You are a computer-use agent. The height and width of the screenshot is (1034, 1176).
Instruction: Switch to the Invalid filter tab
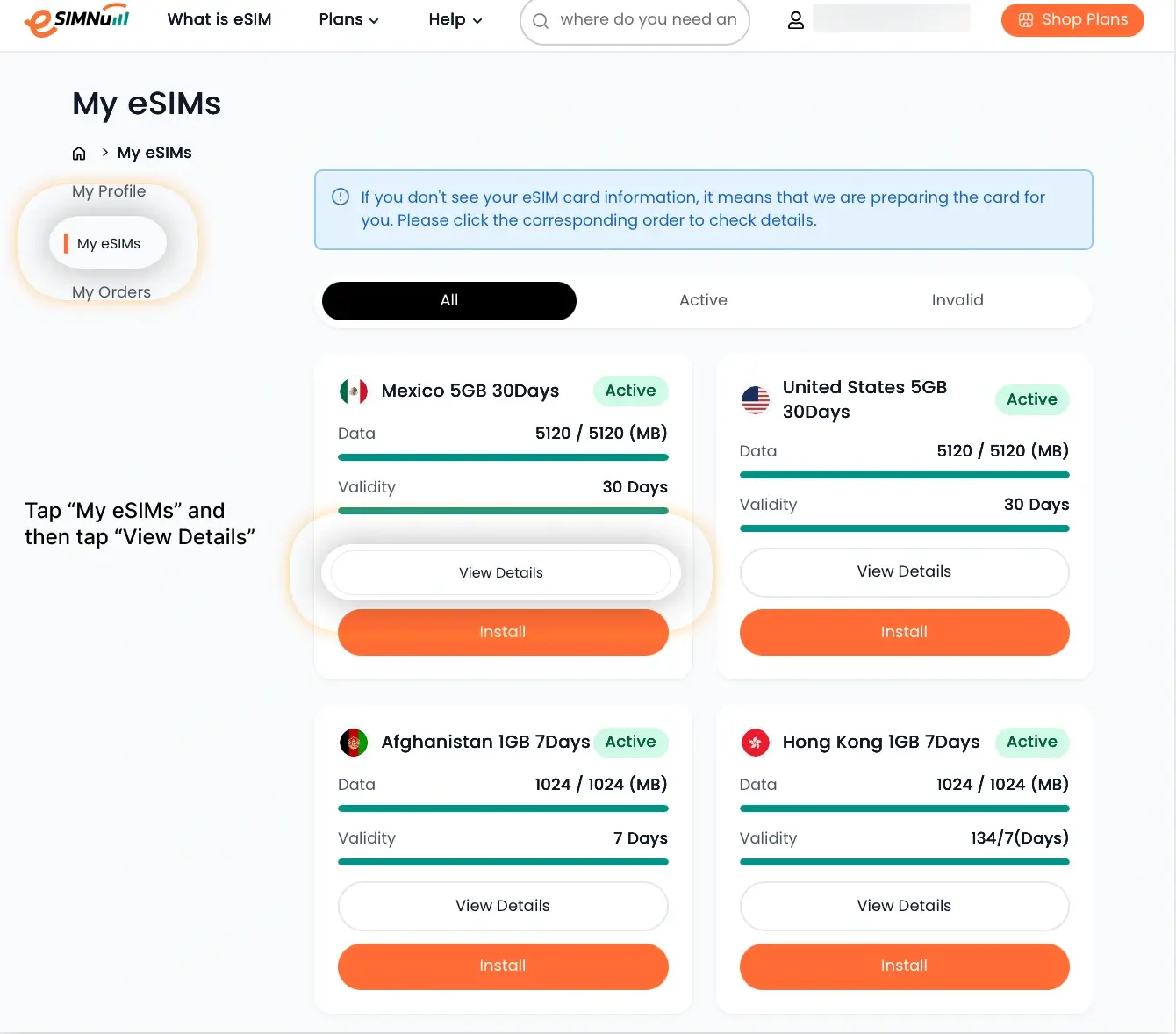point(957,300)
